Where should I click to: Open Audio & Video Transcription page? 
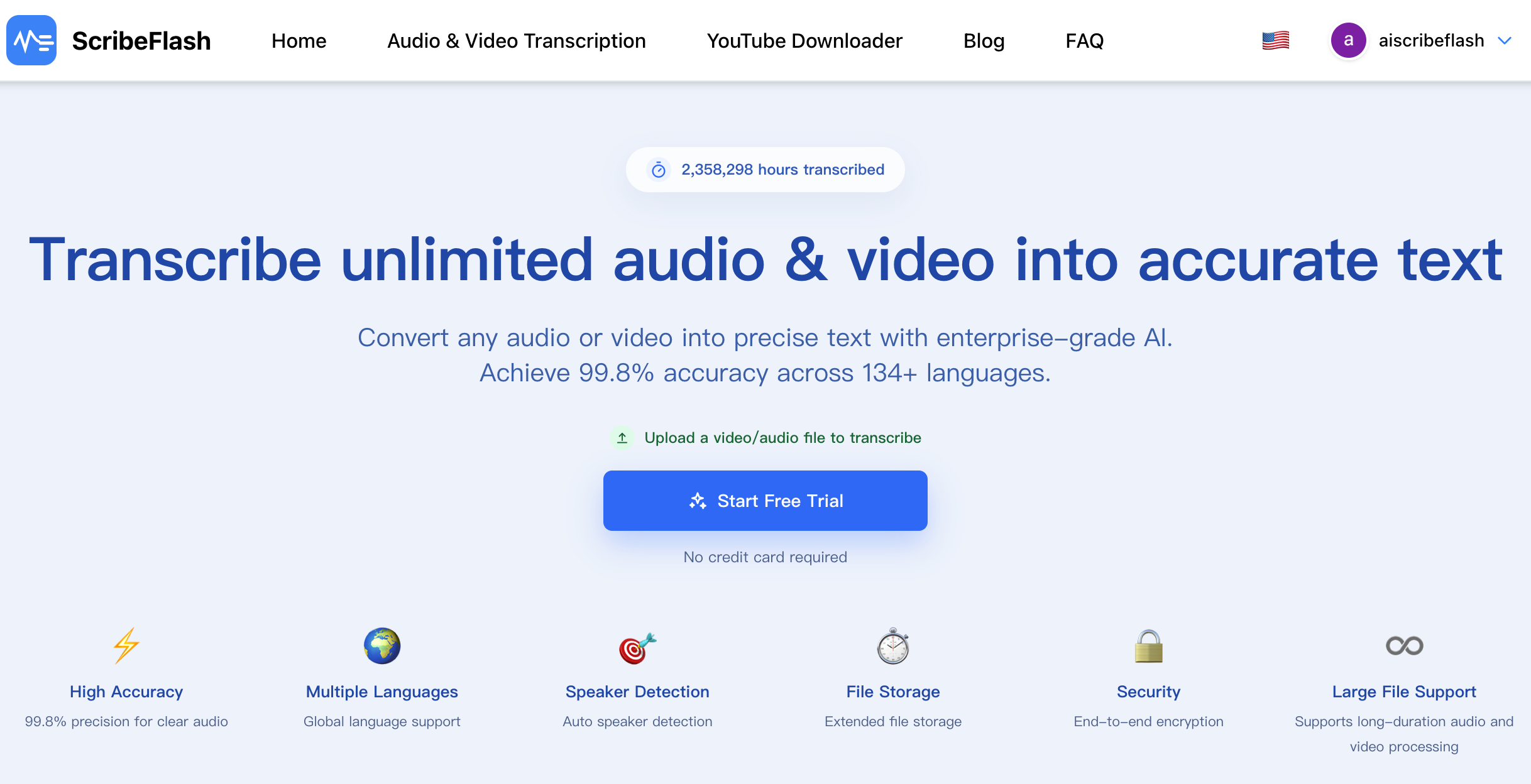coord(517,41)
